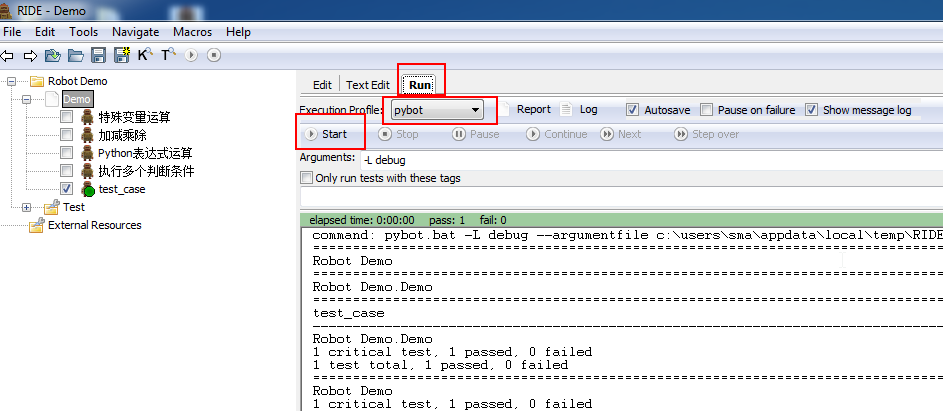The width and height of the screenshot is (943, 411).
Task: Click the Start button
Action: pos(327,134)
